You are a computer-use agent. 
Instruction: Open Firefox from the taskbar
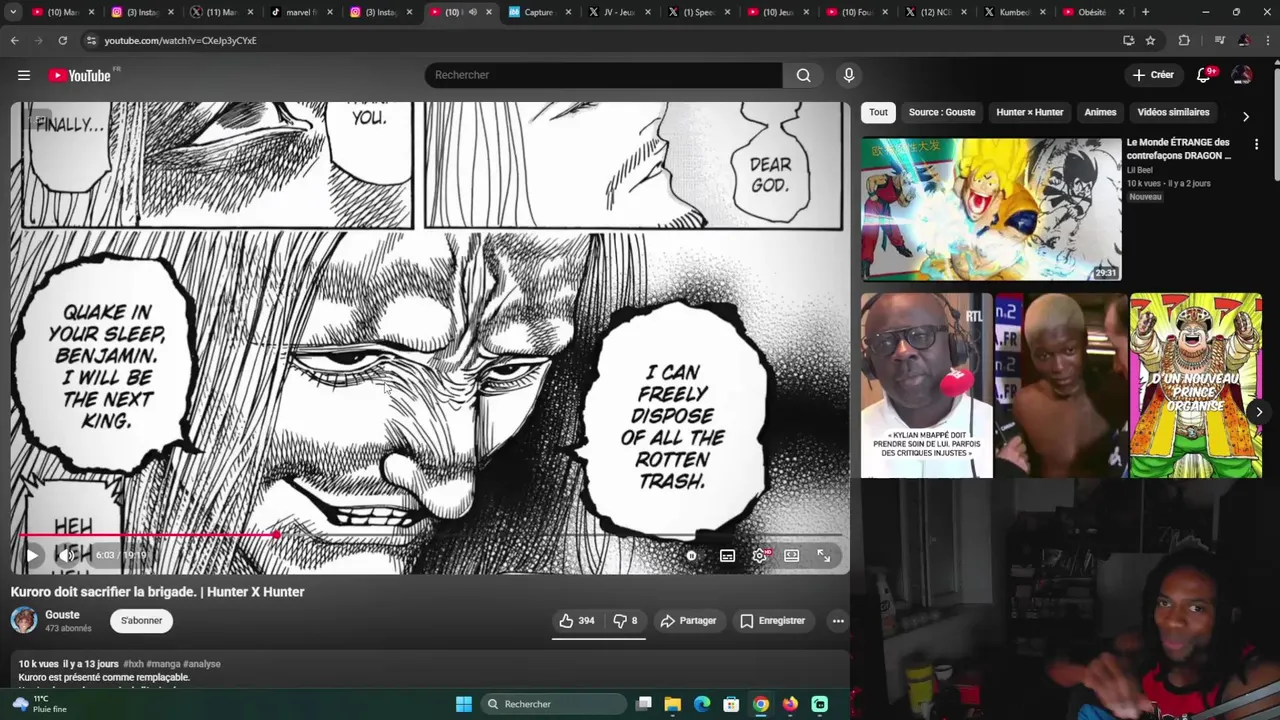pos(790,704)
